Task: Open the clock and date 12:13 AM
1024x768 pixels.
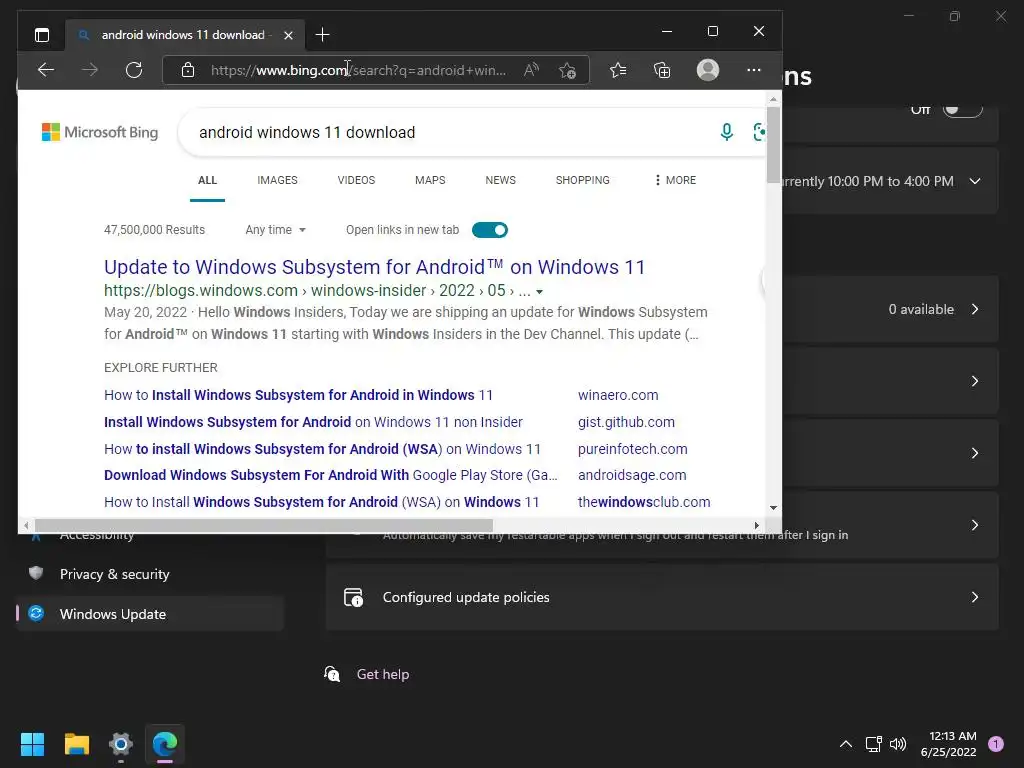Action: tap(948, 744)
